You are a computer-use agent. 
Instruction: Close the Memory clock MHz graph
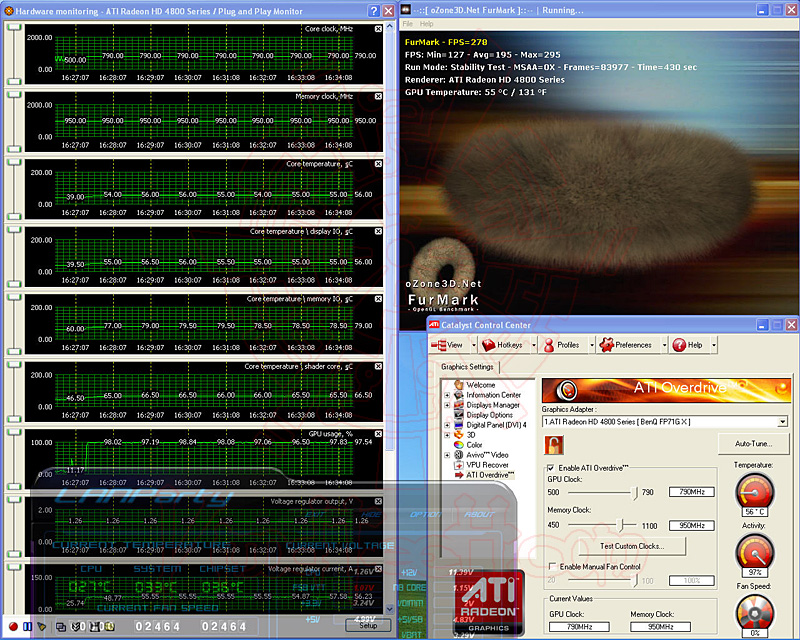[378, 96]
